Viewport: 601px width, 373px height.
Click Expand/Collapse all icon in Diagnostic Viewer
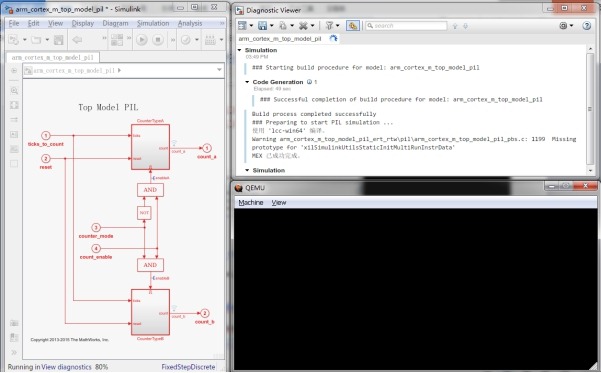click(242, 26)
